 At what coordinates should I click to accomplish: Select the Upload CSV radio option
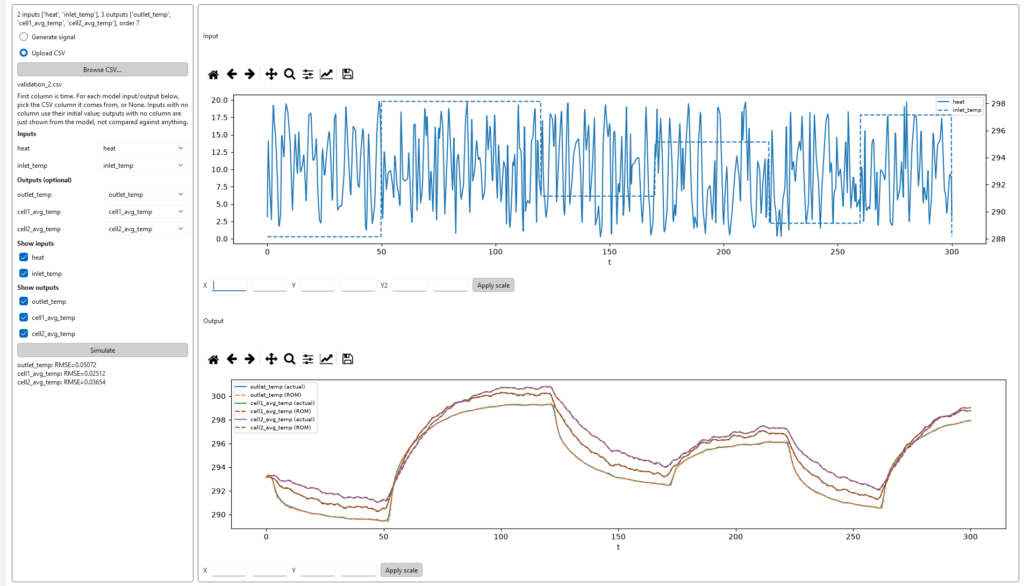click(24, 53)
